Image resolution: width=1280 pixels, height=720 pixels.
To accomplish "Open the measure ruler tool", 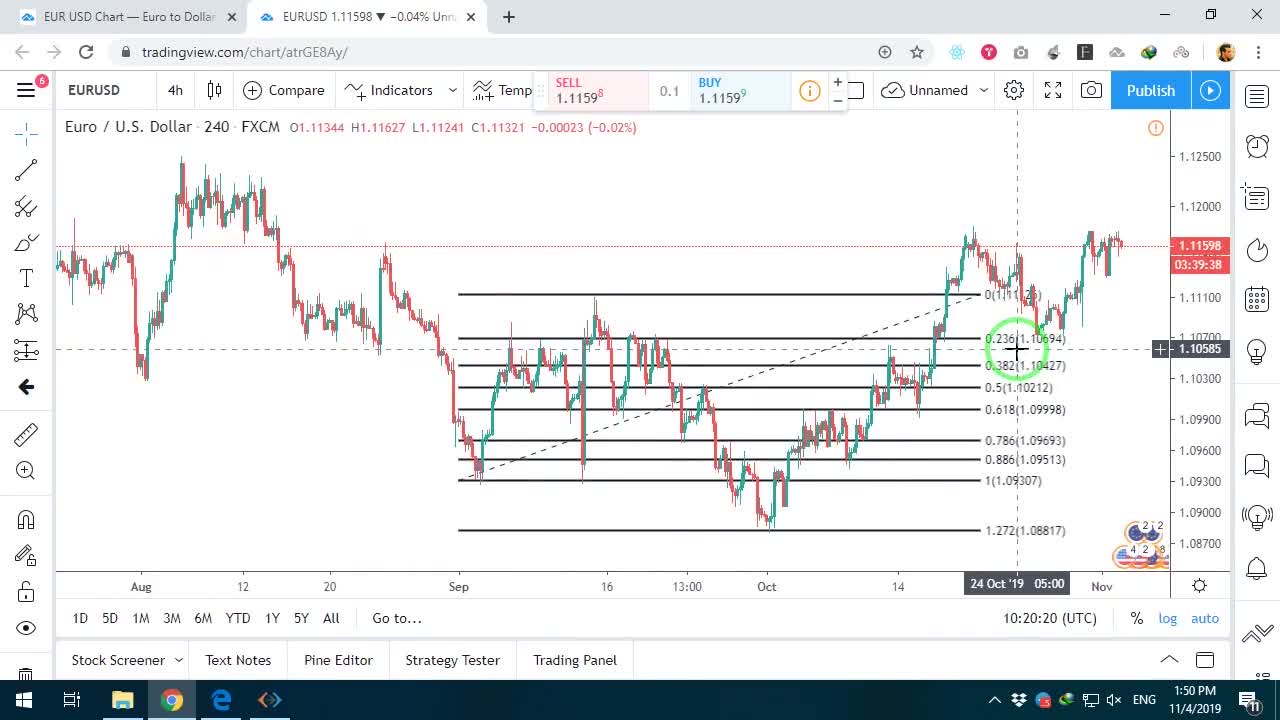I will 26,434.
